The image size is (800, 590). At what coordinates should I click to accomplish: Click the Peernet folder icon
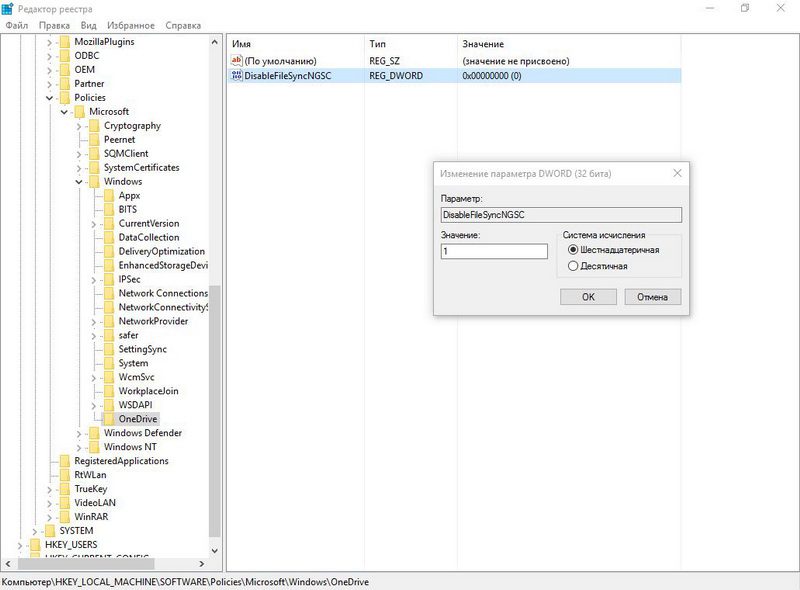[94, 139]
